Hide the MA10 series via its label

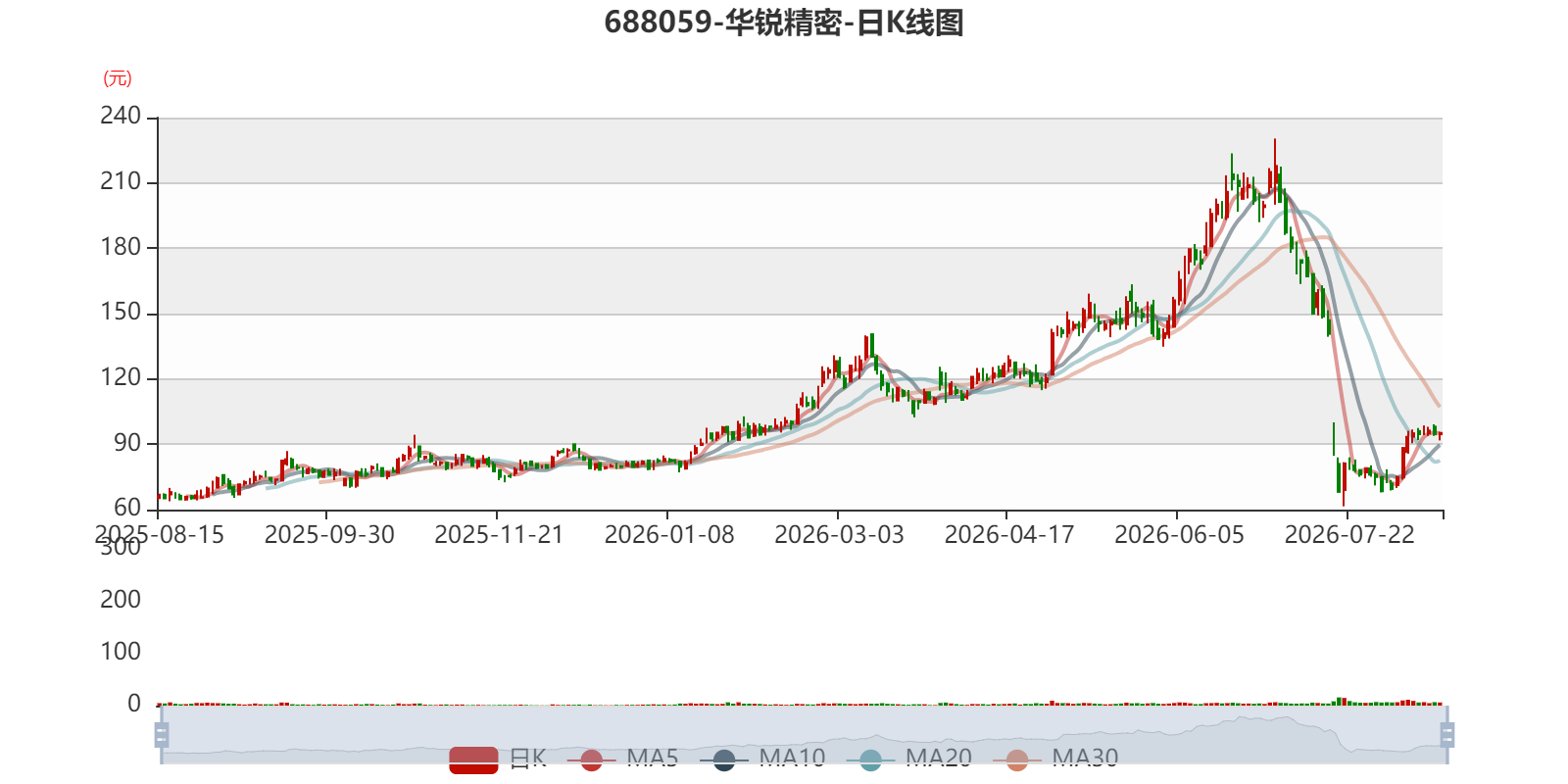click(792, 759)
